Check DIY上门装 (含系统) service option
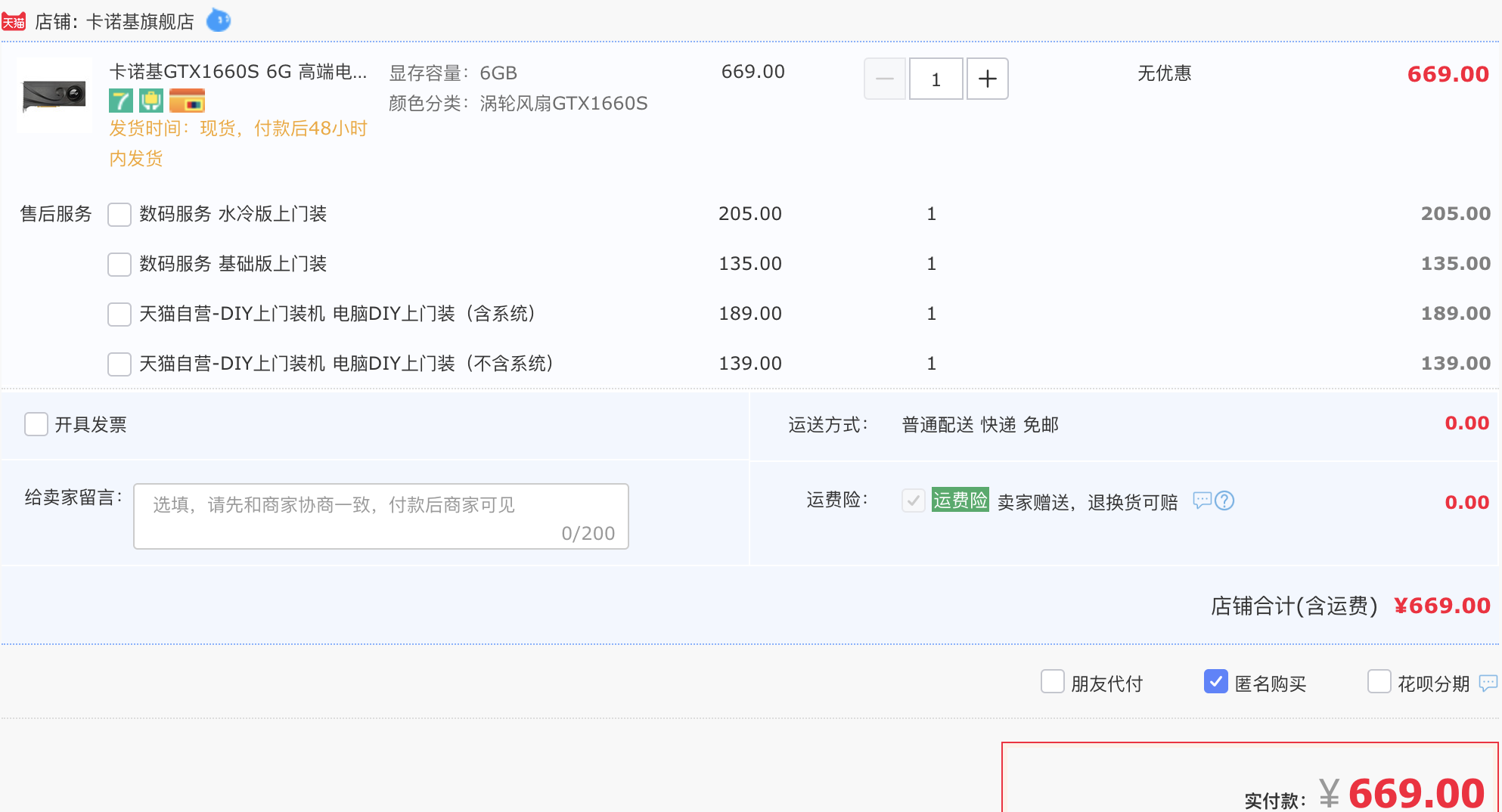Viewport: 1502px width, 812px height. 119,315
